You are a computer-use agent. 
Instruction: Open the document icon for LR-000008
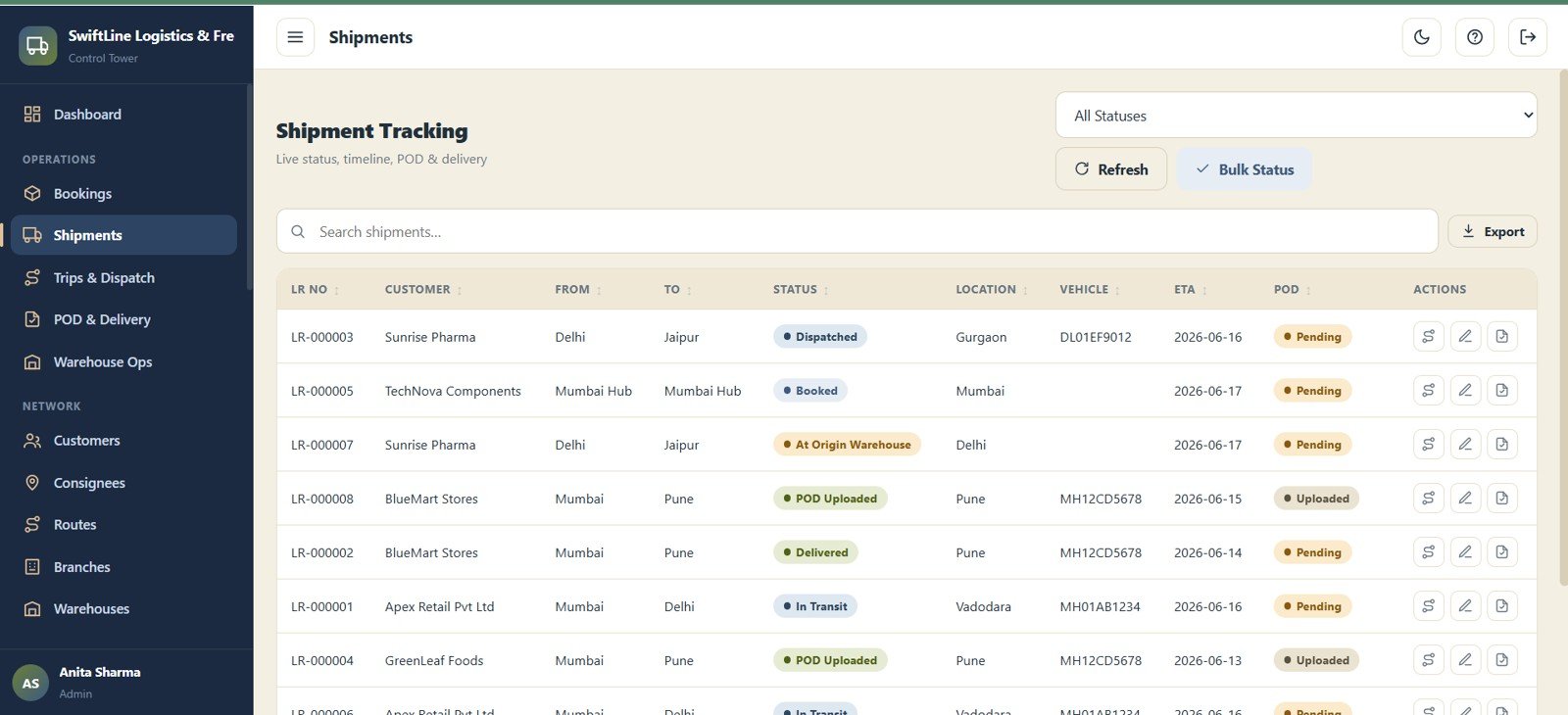point(1502,499)
